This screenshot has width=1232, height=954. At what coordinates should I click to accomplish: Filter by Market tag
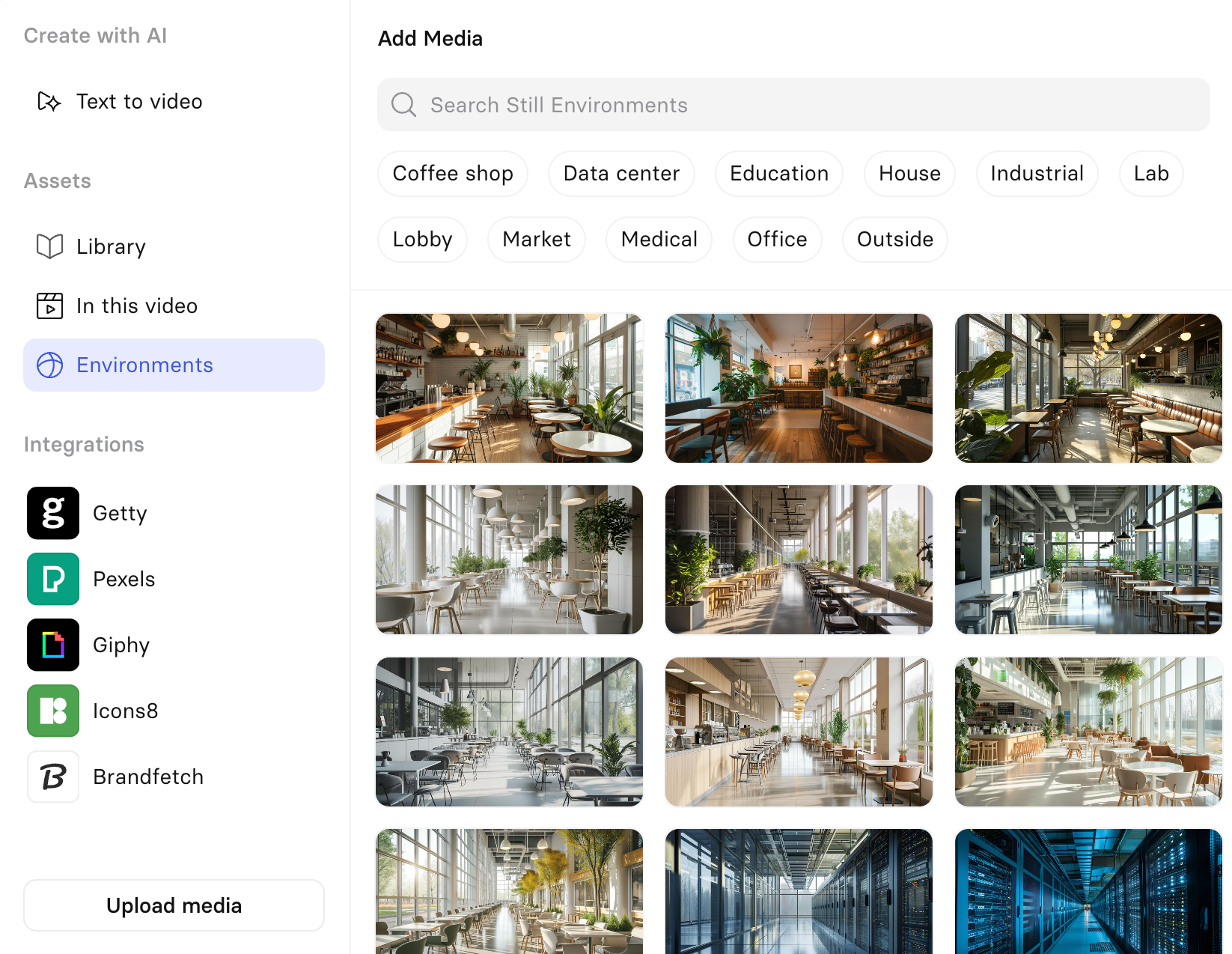click(x=537, y=240)
